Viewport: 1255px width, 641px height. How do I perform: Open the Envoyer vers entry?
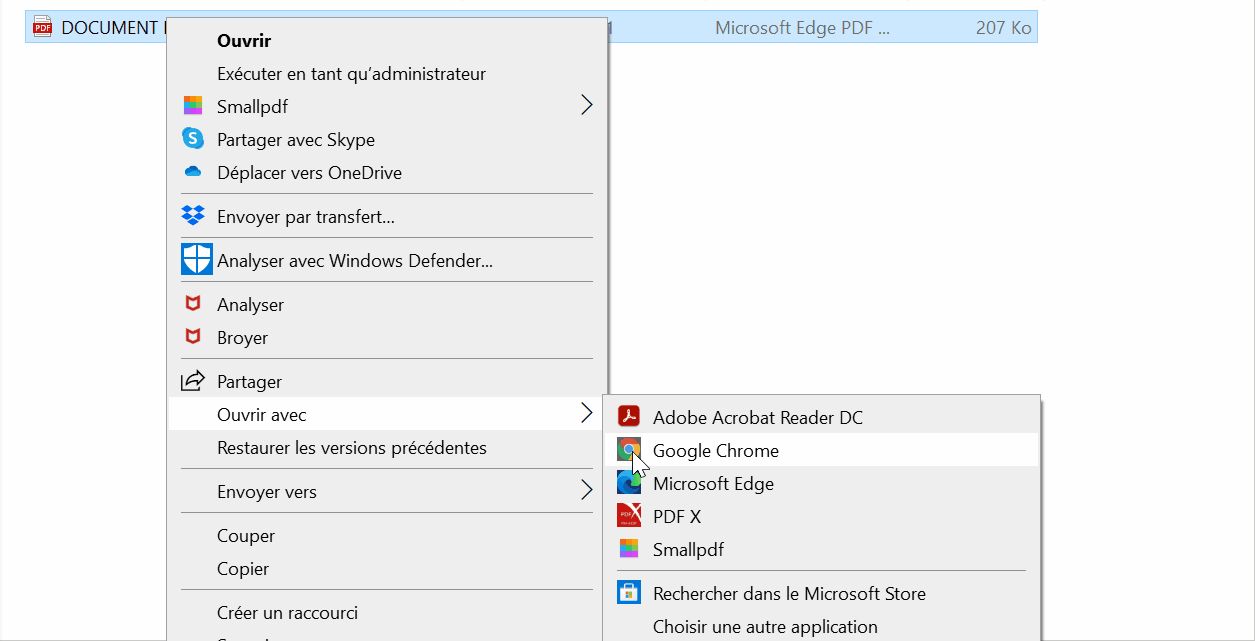pyautogui.click(x=388, y=492)
